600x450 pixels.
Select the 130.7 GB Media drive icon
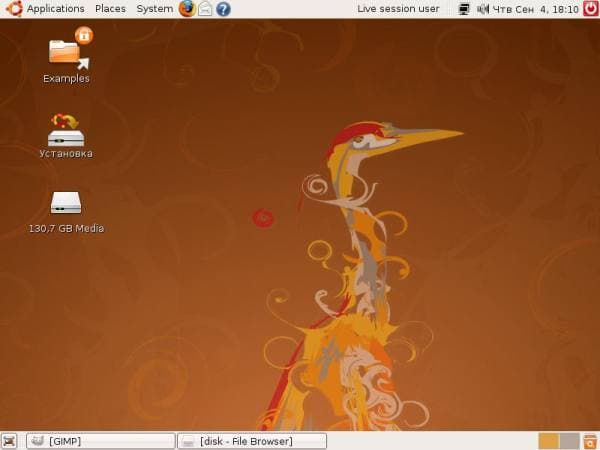tap(66, 202)
